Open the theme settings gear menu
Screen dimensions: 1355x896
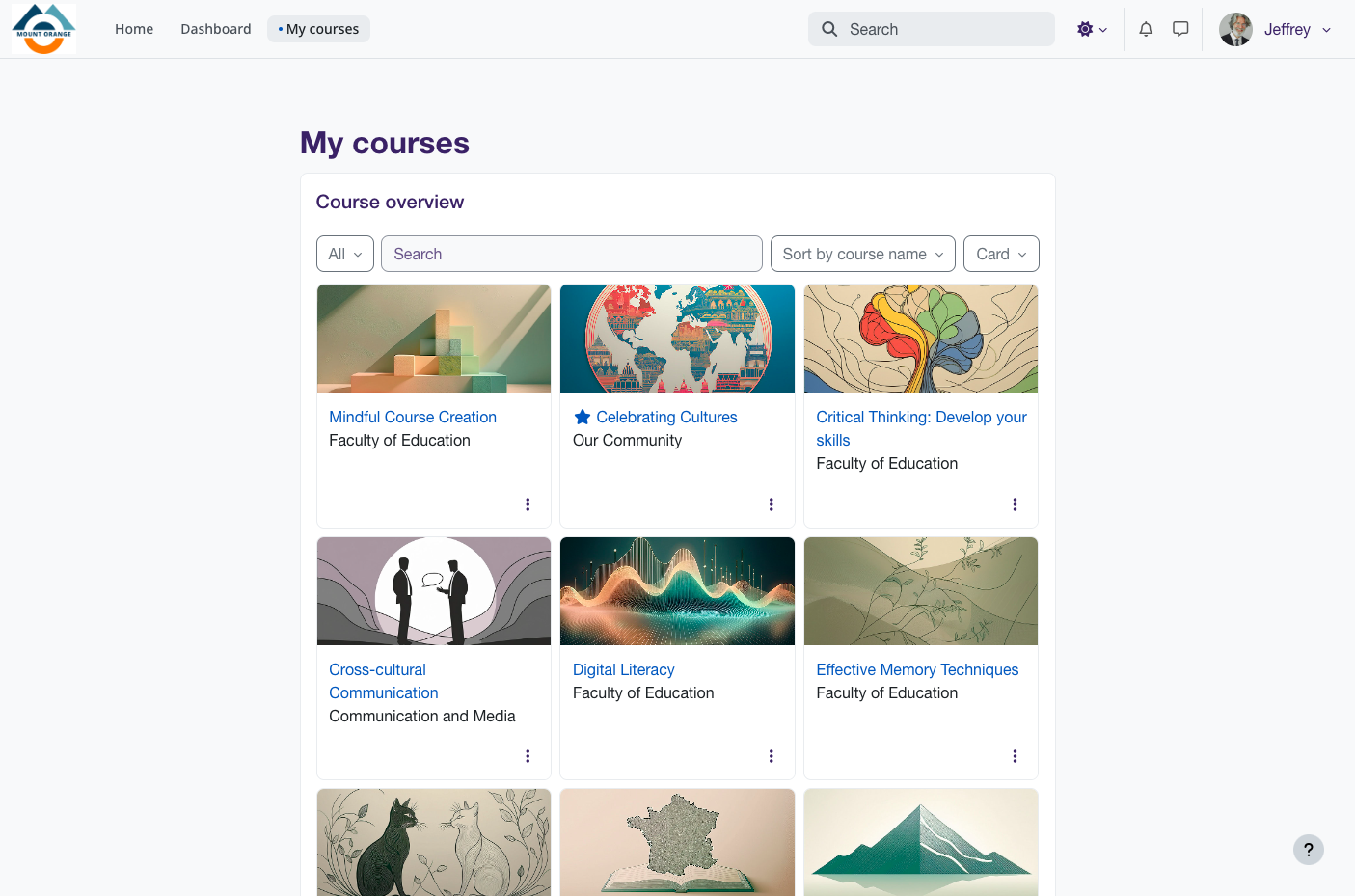tap(1092, 29)
